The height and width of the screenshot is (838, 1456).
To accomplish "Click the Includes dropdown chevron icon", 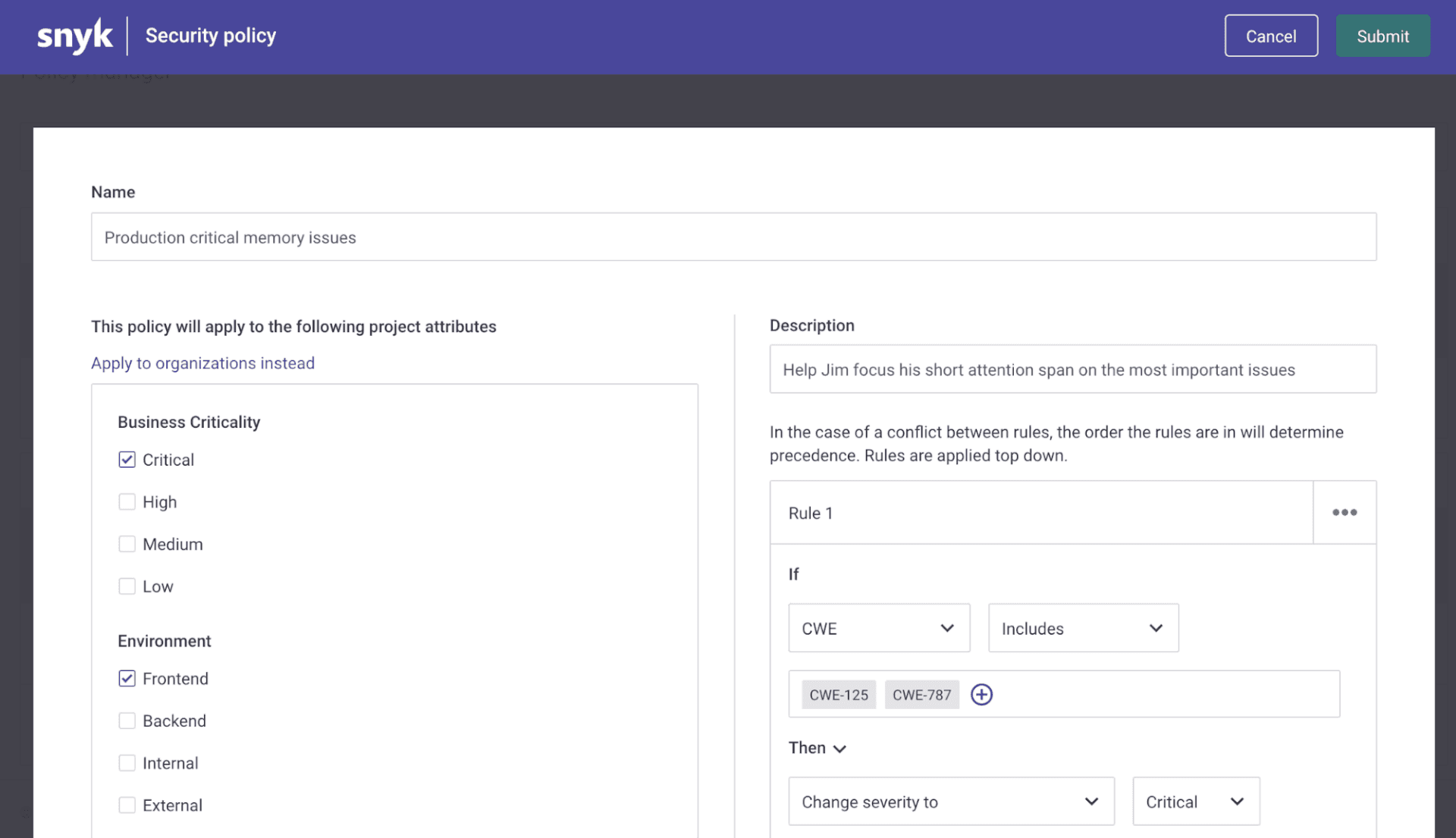I will click(1155, 628).
